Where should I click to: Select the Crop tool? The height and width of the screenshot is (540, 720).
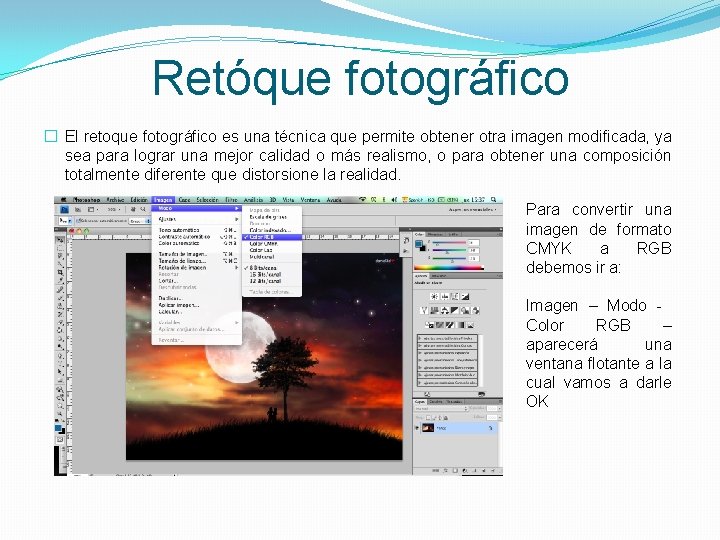click(x=60, y=272)
